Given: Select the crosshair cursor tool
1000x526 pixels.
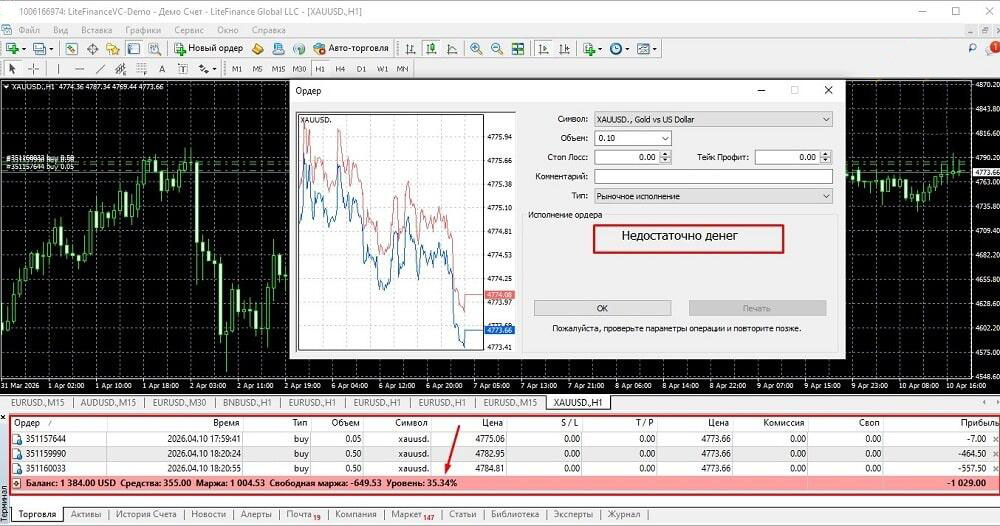Looking at the screenshot, I should tap(33, 69).
